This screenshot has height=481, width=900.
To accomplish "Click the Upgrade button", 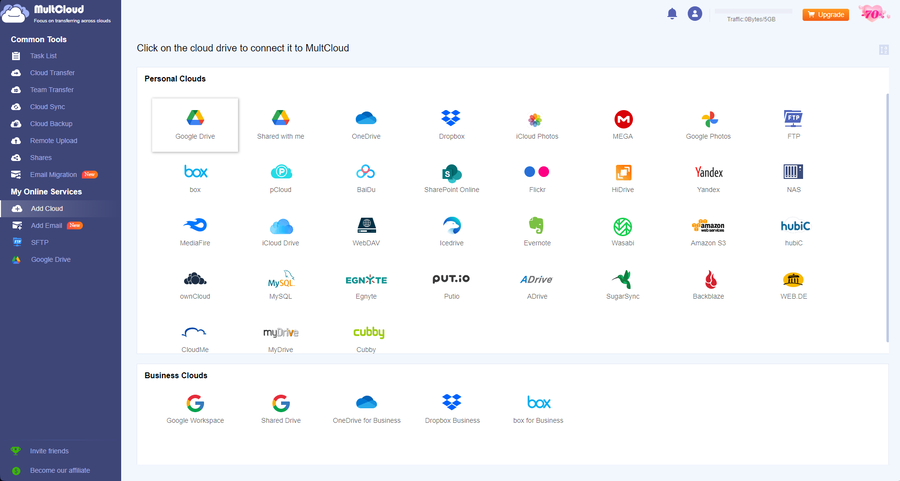I will click(825, 14).
